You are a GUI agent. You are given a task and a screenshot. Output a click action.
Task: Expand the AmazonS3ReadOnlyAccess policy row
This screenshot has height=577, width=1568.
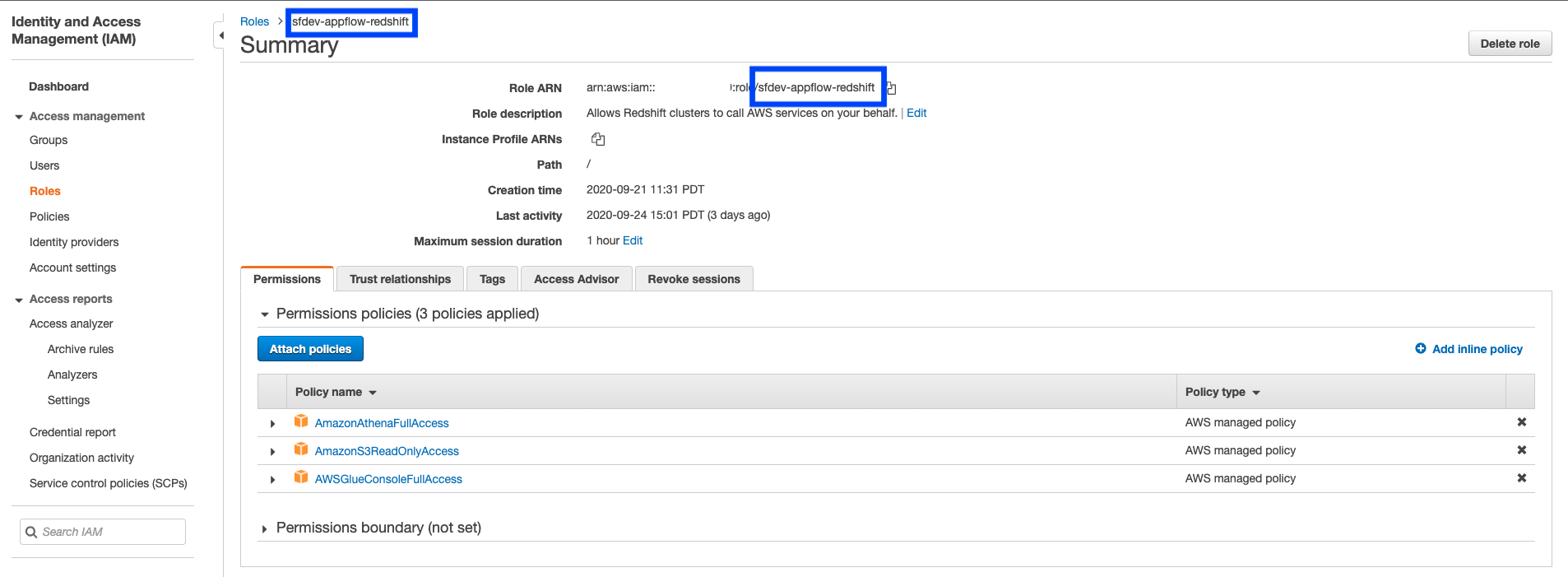click(272, 452)
